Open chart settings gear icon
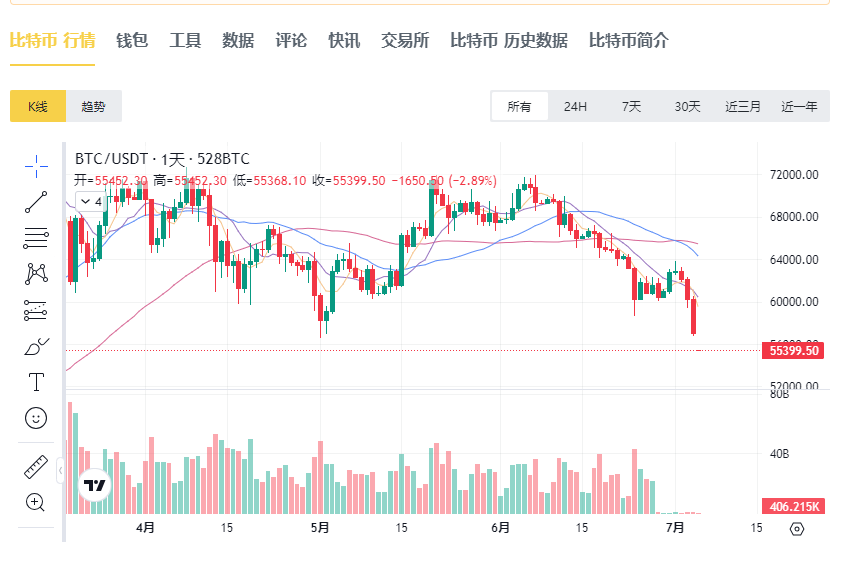Image resolution: width=843 pixels, height=570 pixels. pos(797,529)
